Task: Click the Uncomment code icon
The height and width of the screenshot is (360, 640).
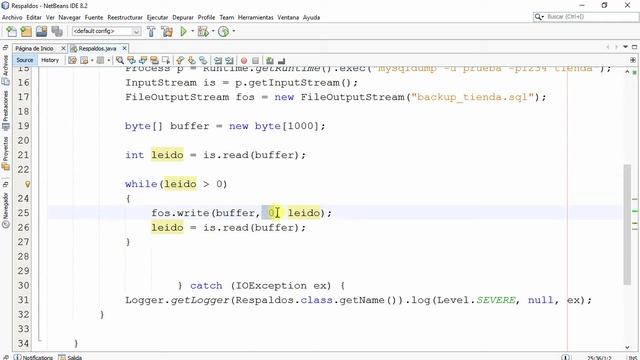Action: click(x=281, y=60)
